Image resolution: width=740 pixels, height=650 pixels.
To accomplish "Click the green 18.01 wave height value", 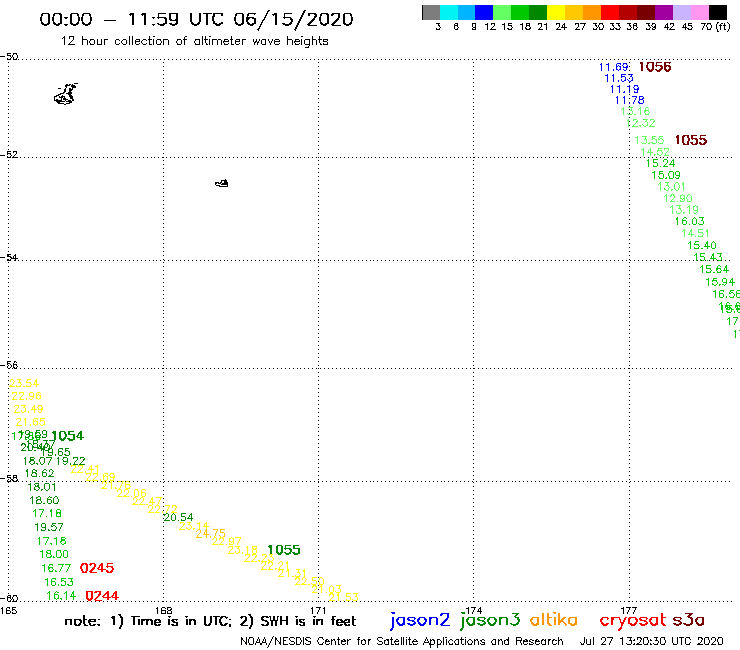I will [x=42, y=487].
